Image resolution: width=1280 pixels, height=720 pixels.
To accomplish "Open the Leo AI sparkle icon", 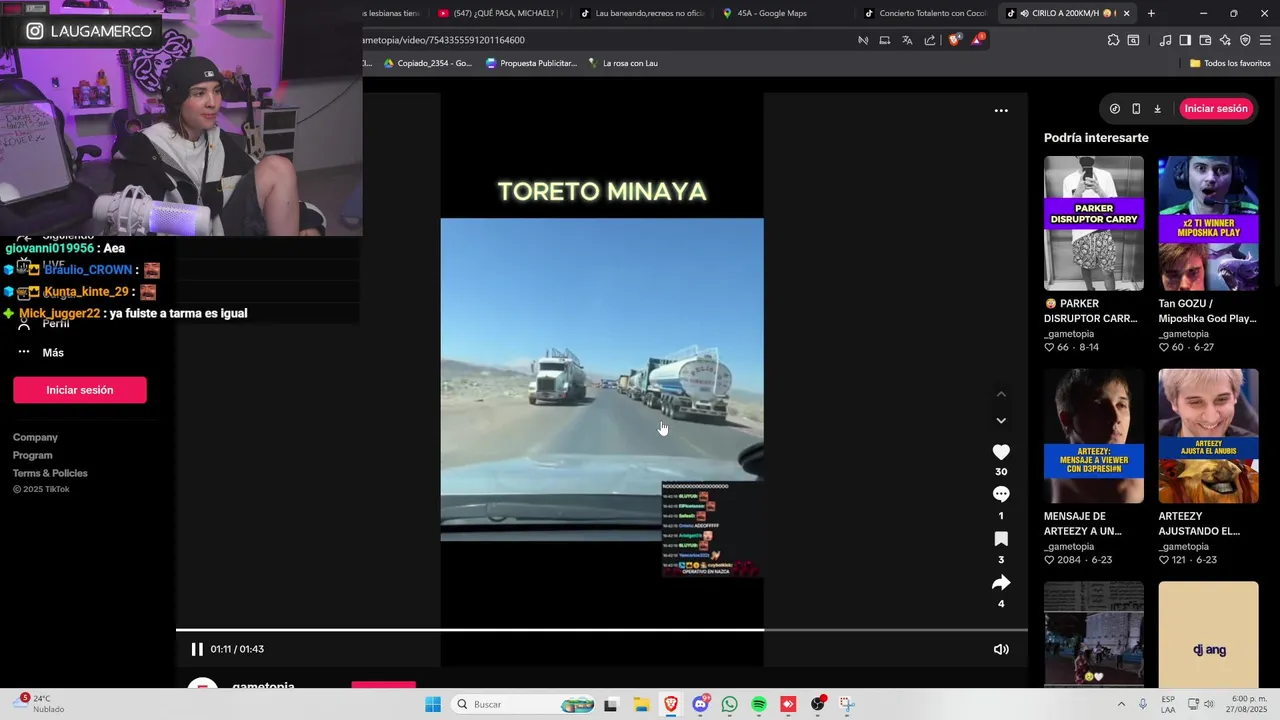I will pyautogui.click(x=1225, y=40).
